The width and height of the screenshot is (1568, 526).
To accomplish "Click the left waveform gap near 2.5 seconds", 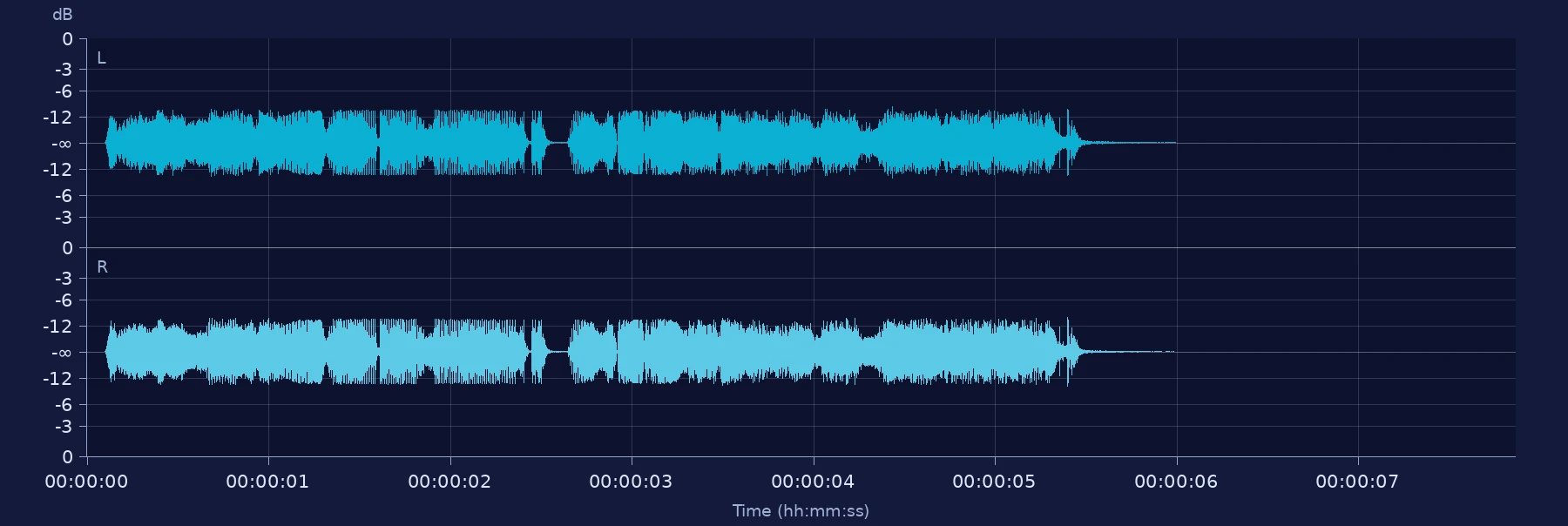I will 558,143.
